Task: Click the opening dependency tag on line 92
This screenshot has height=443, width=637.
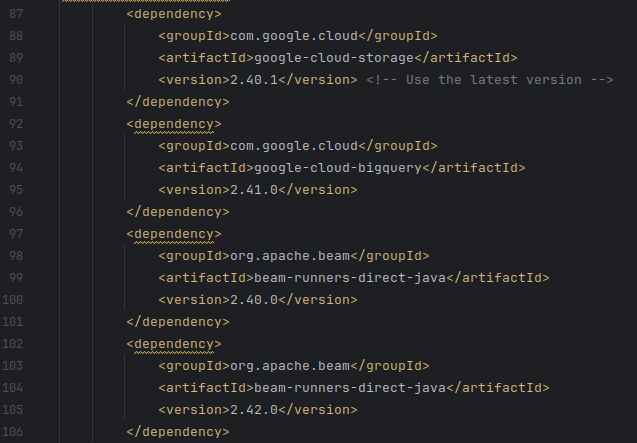Action: 174,124
